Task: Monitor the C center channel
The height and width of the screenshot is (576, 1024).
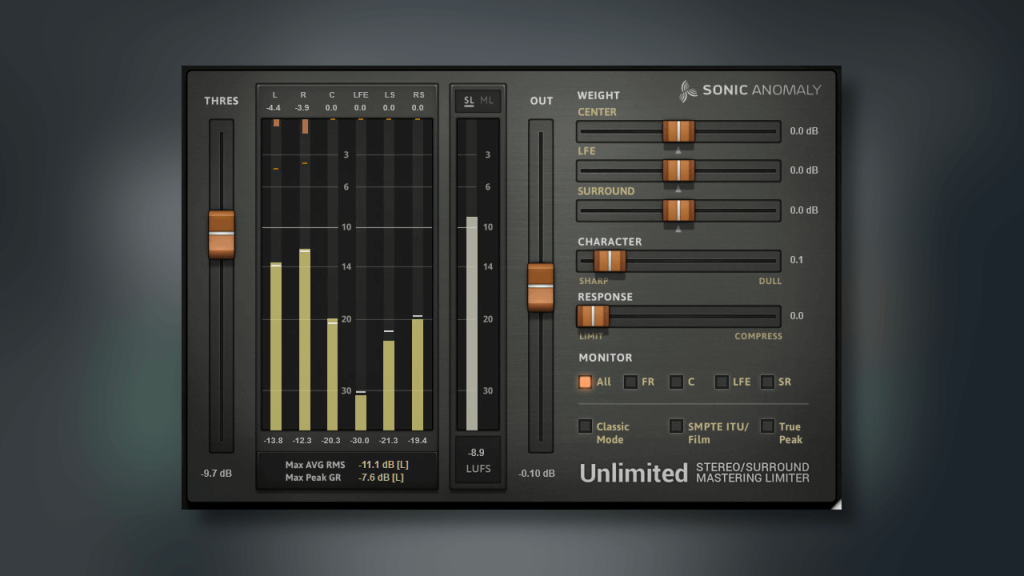Action: point(676,382)
